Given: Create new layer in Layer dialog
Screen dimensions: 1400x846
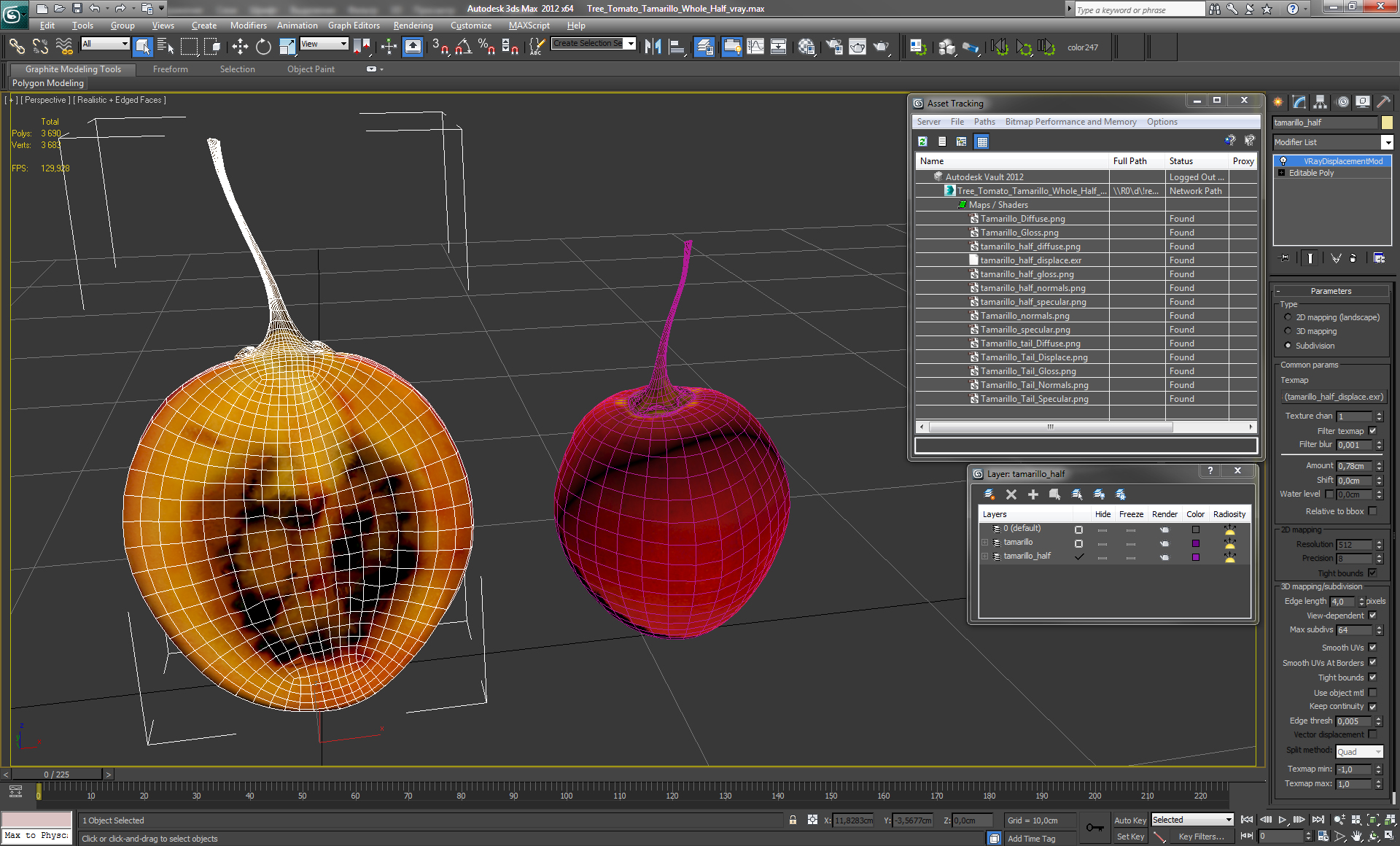Looking at the screenshot, I should [989, 494].
